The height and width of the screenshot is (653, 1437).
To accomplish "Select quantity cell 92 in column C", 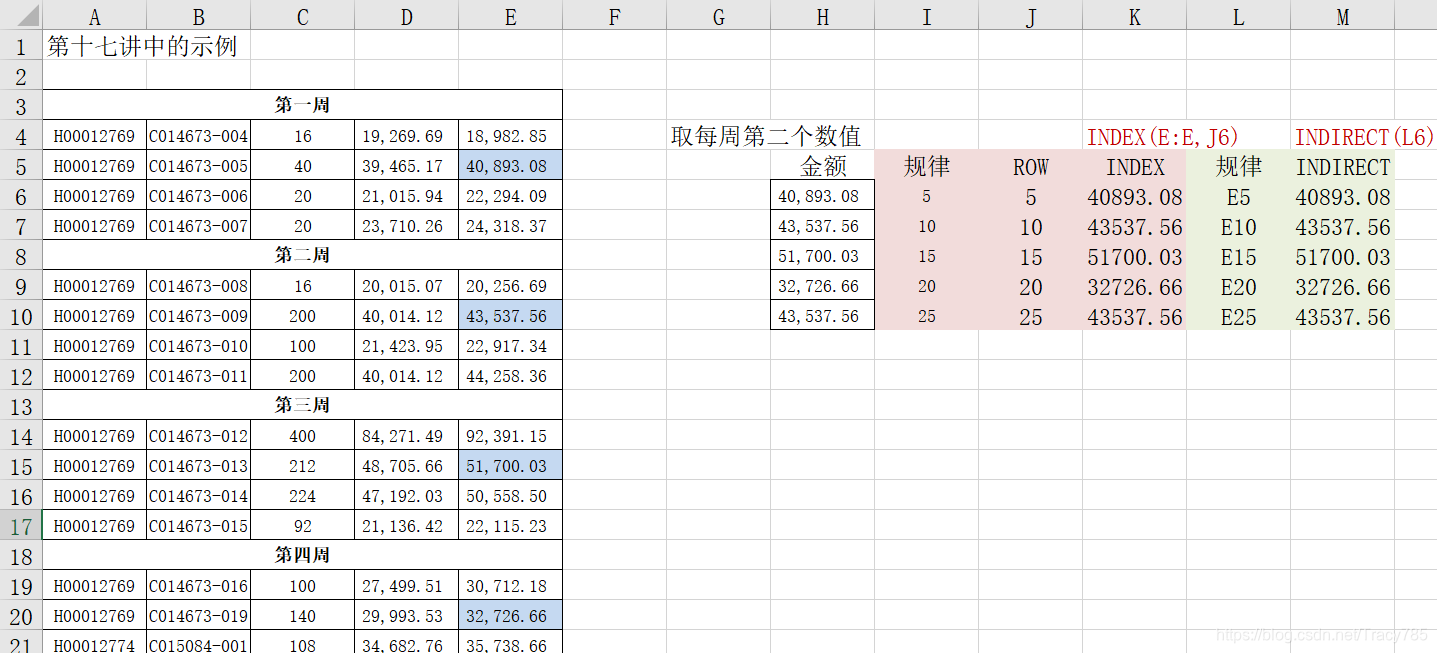I will point(302,526).
